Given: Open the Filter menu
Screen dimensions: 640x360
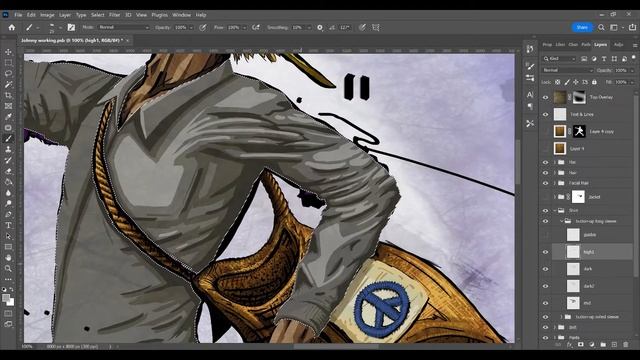Looking at the screenshot, I should pyautogui.click(x=114, y=15).
